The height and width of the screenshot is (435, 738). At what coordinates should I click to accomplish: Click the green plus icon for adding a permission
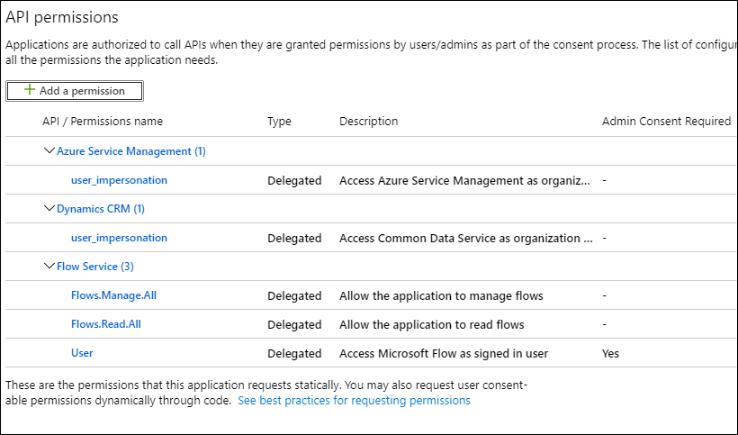pyautogui.click(x=30, y=89)
